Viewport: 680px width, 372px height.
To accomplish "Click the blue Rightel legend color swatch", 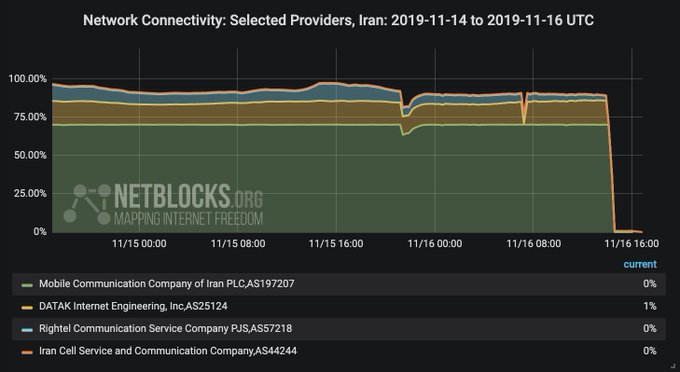I will (27, 330).
